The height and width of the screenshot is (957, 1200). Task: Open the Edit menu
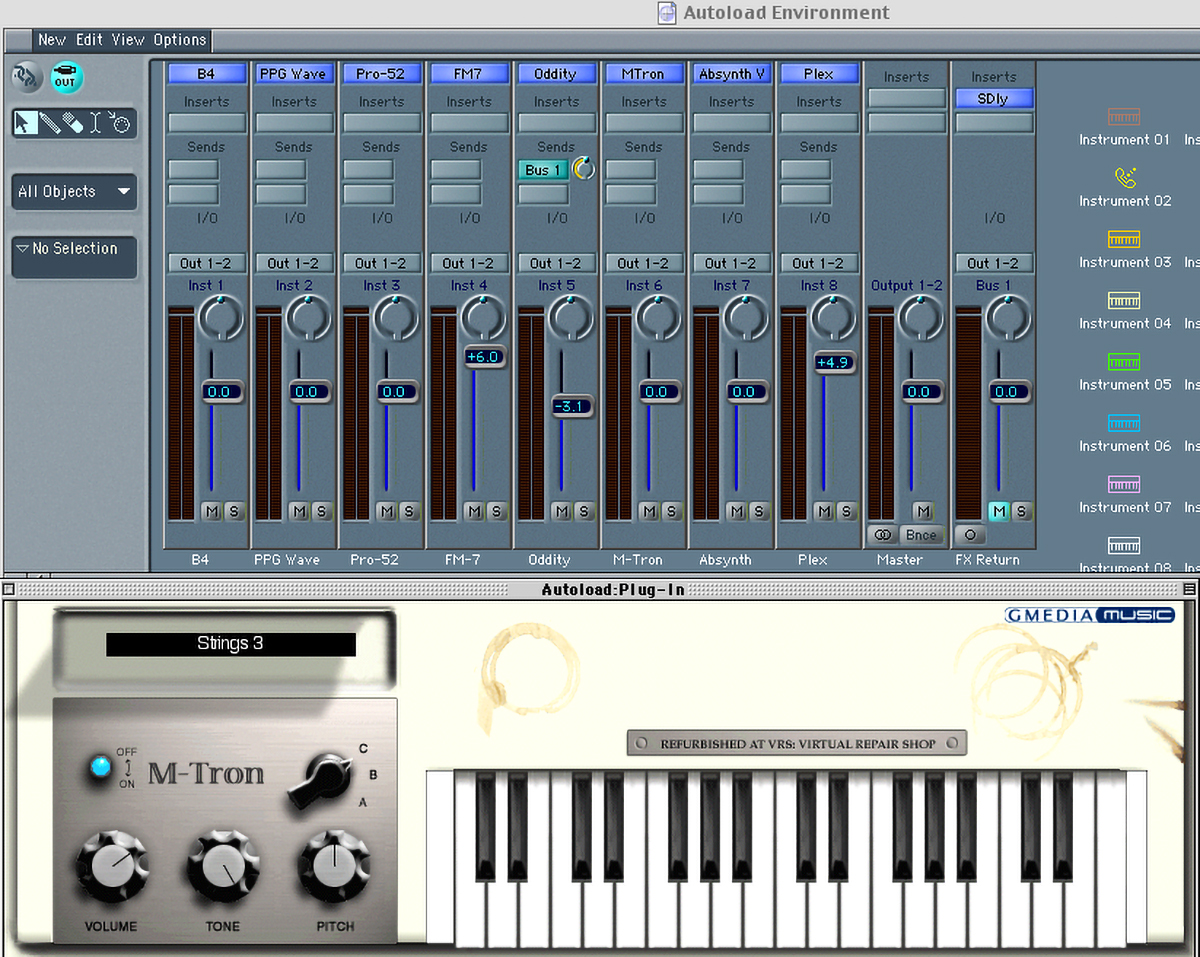[x=90, y=40]
